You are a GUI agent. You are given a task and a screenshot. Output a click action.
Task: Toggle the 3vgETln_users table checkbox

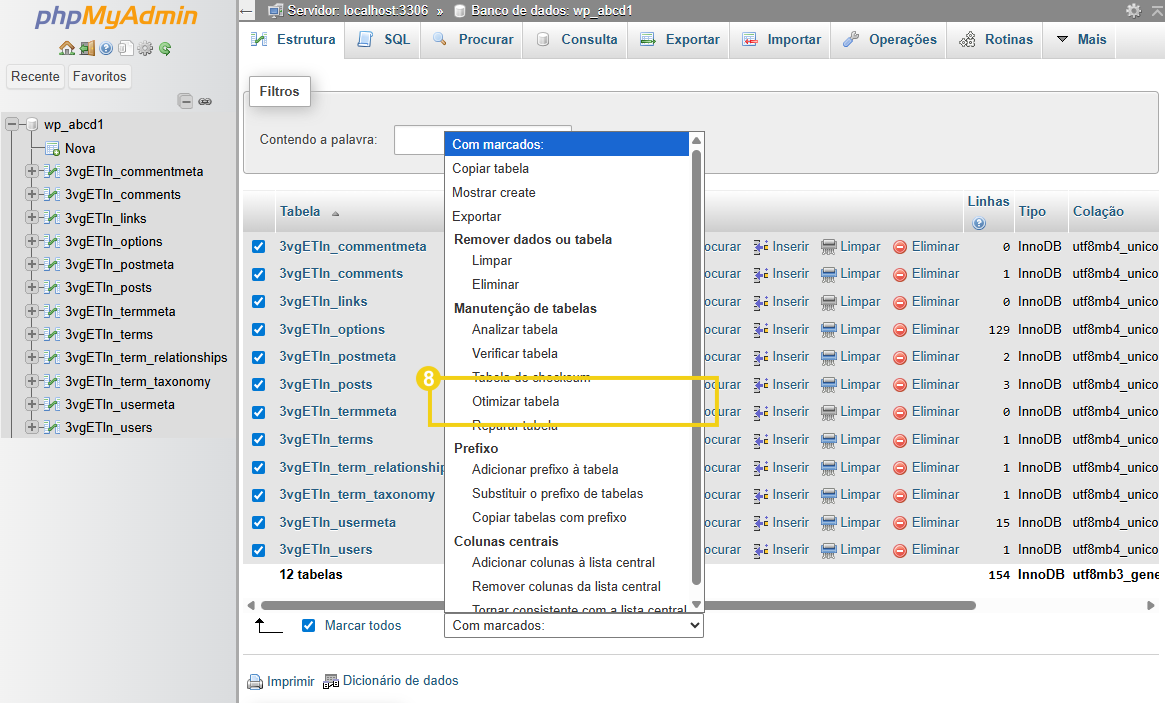point(259,549)
